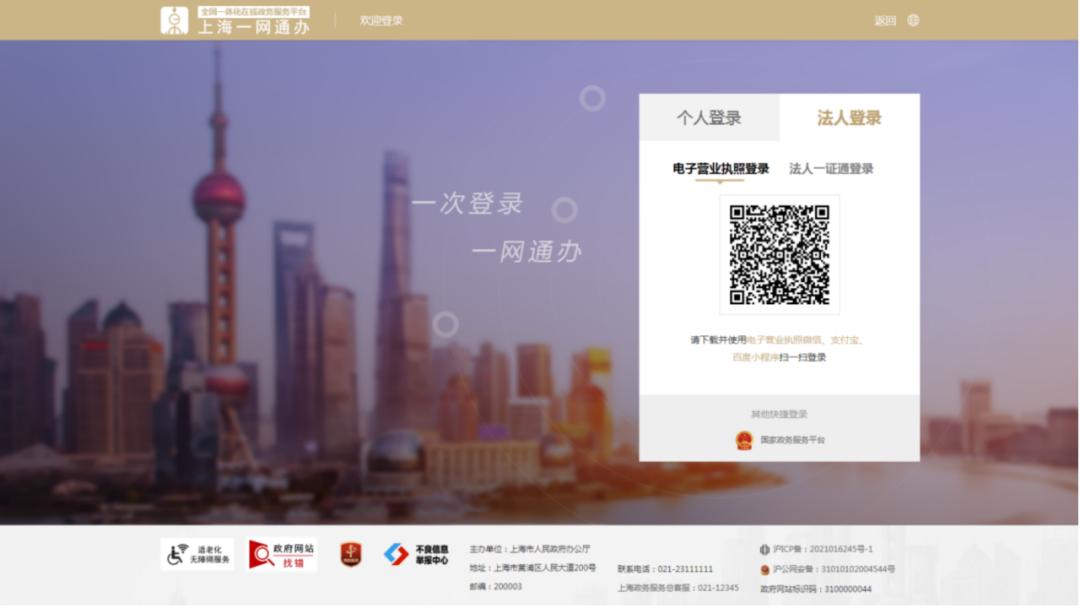Click the 联系电话：021-23111111 text
1080x608 pixels.
coord(665,569)
